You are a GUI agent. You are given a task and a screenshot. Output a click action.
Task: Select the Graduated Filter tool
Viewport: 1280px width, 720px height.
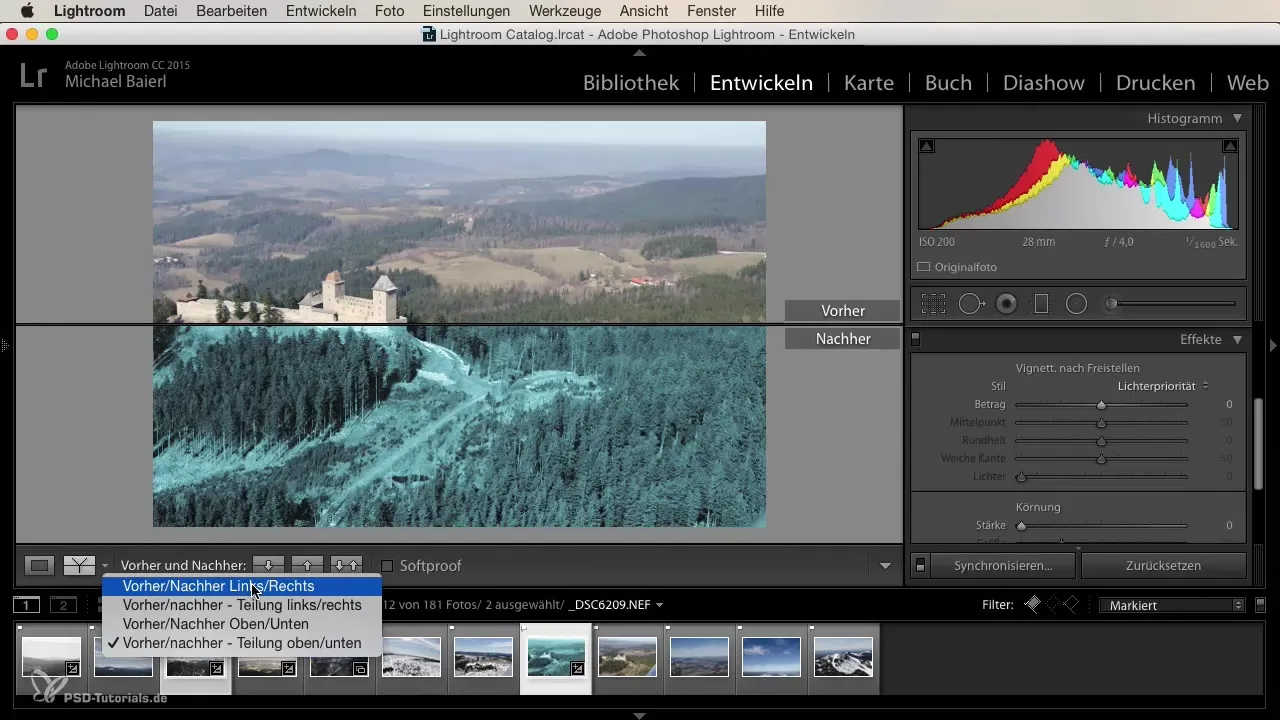pos(1041,304)
